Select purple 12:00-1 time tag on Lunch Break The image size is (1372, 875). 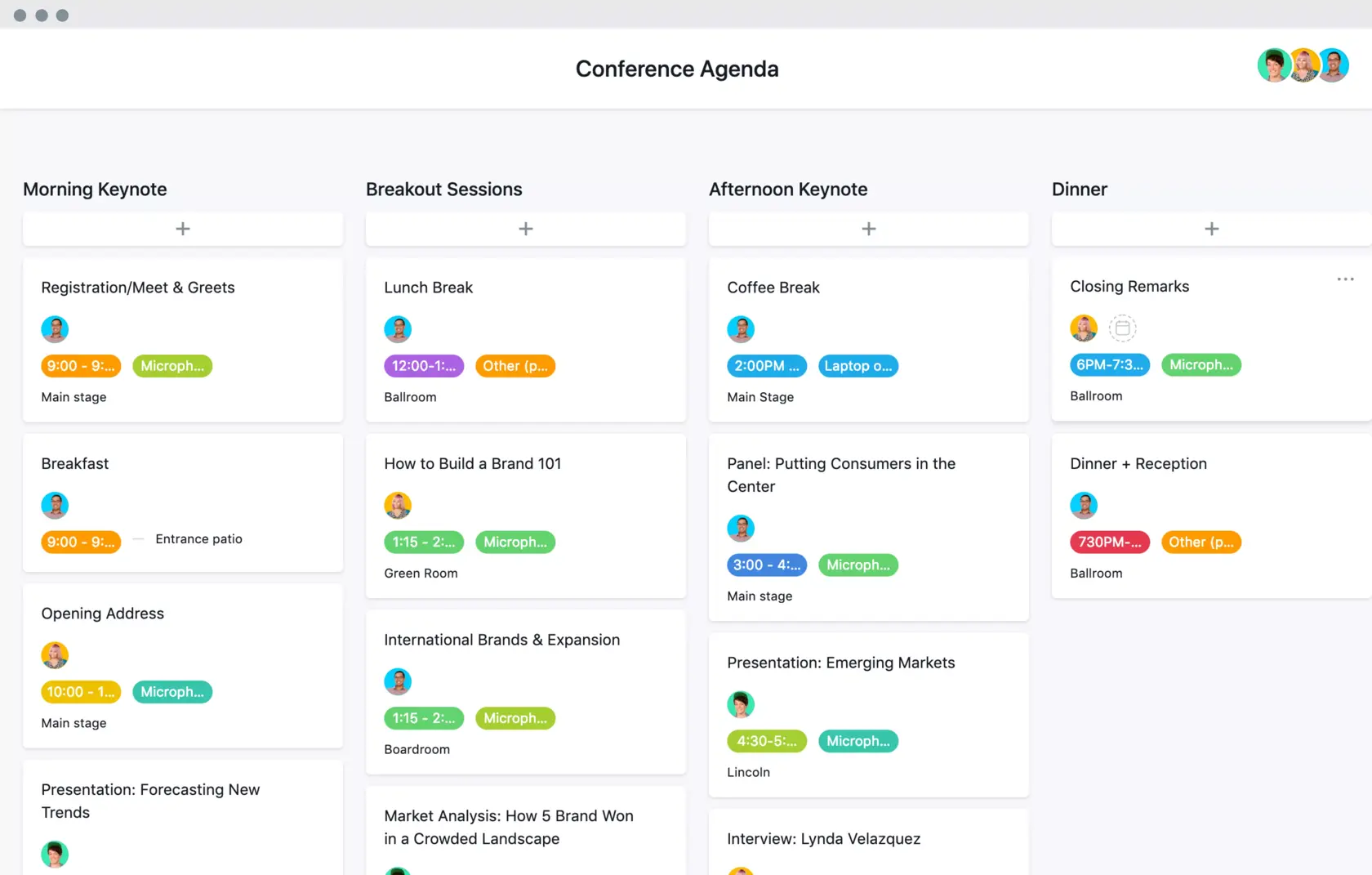[x=424, y=366]
